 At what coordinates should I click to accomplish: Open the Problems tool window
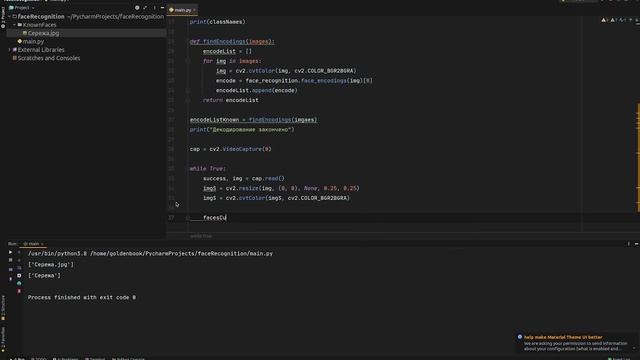coord(65,358)
